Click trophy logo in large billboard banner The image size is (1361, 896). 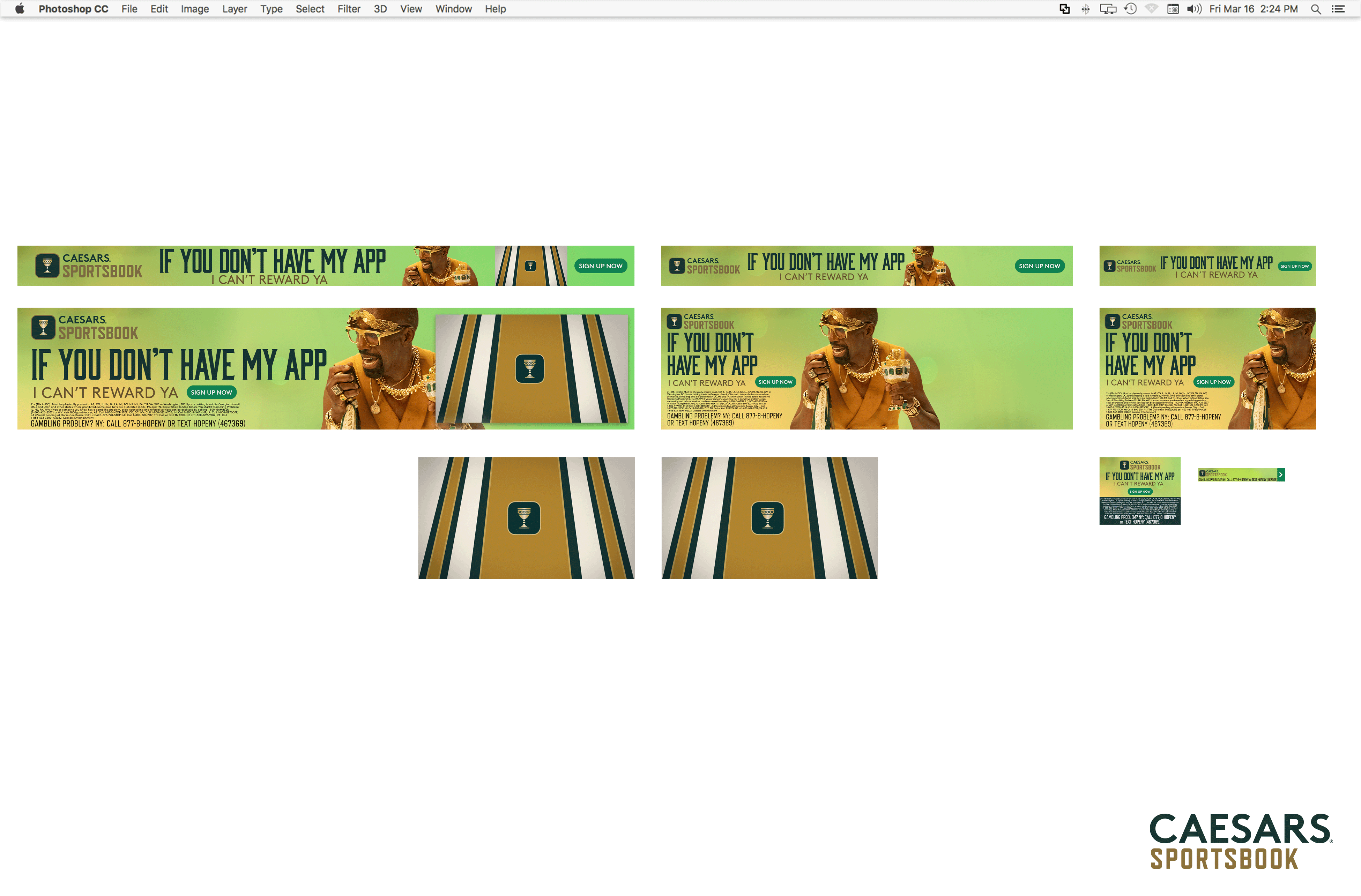point(43,328)
